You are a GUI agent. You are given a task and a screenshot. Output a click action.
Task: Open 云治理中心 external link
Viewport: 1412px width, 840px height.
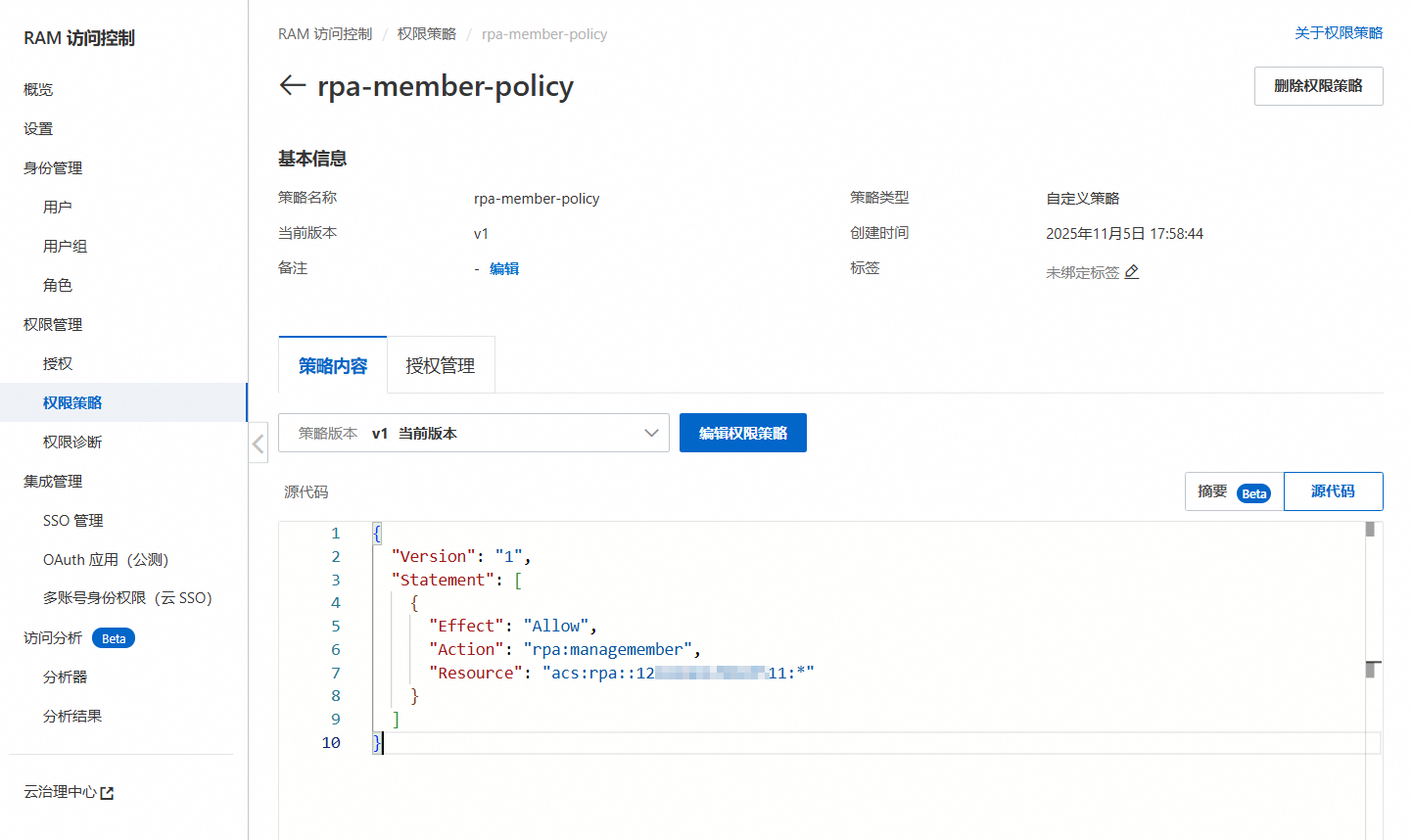coord(69,792)
